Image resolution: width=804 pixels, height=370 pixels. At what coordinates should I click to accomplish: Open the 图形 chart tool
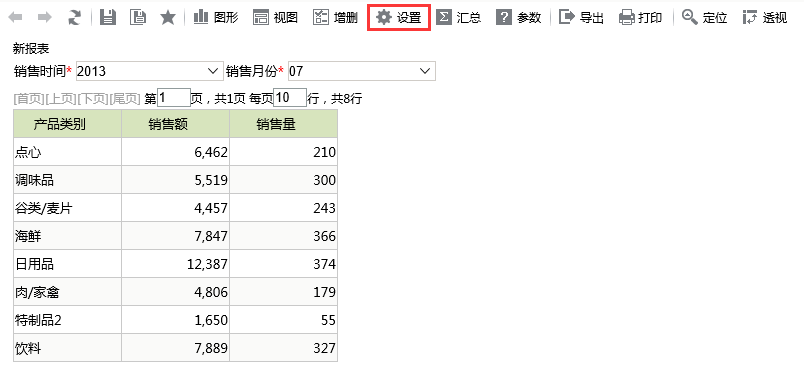(216, 17)
